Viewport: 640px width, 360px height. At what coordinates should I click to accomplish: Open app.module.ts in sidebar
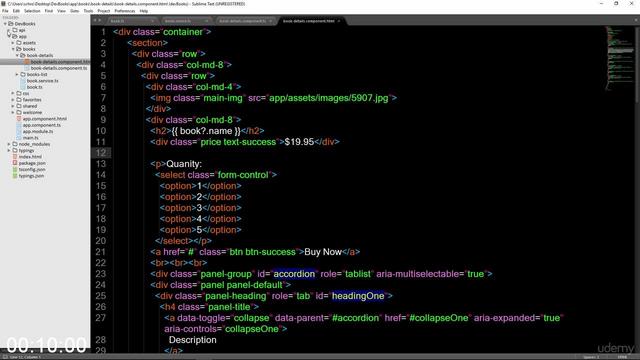(38, 131)
